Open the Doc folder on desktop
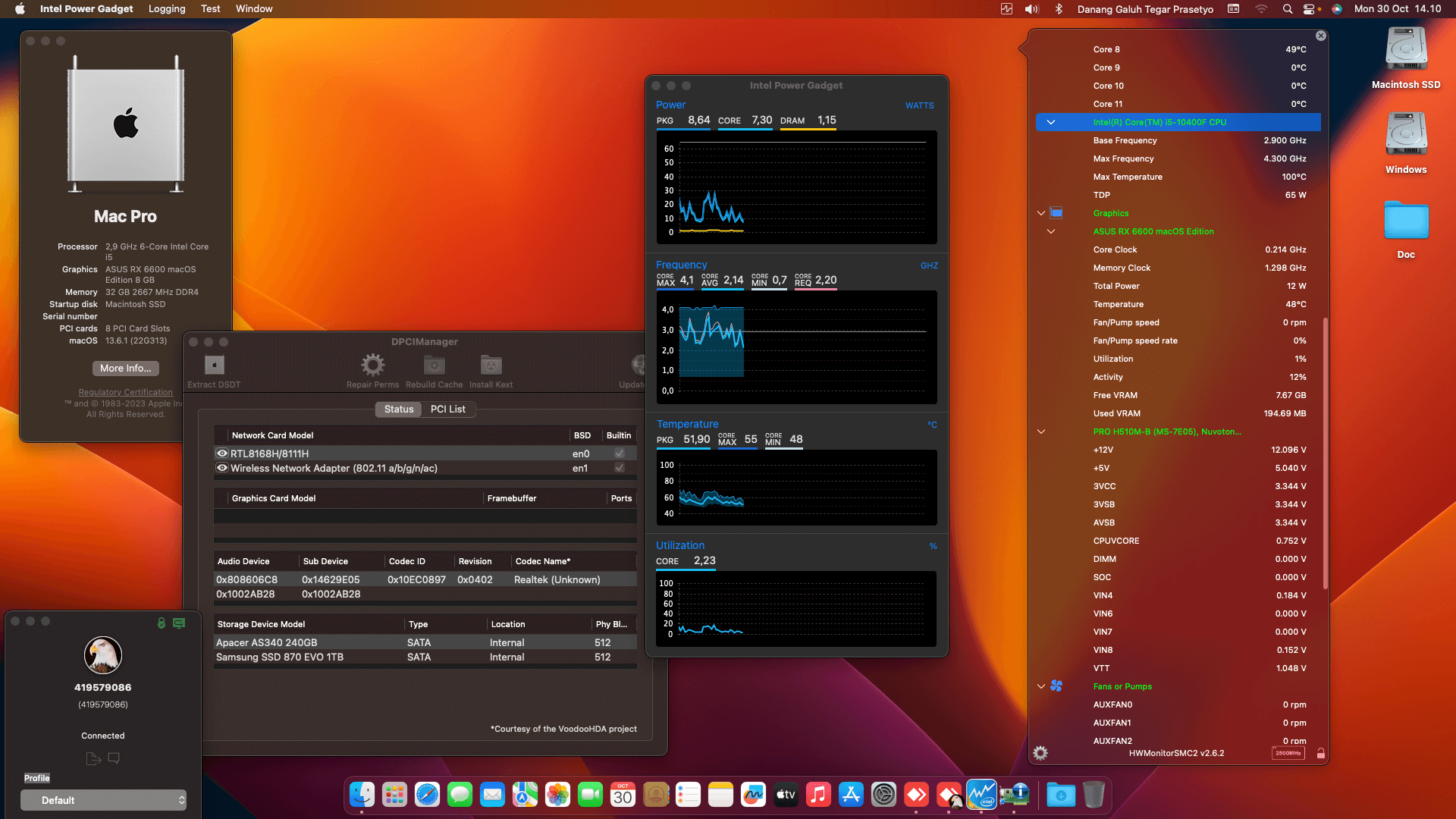 point(1406,221)
